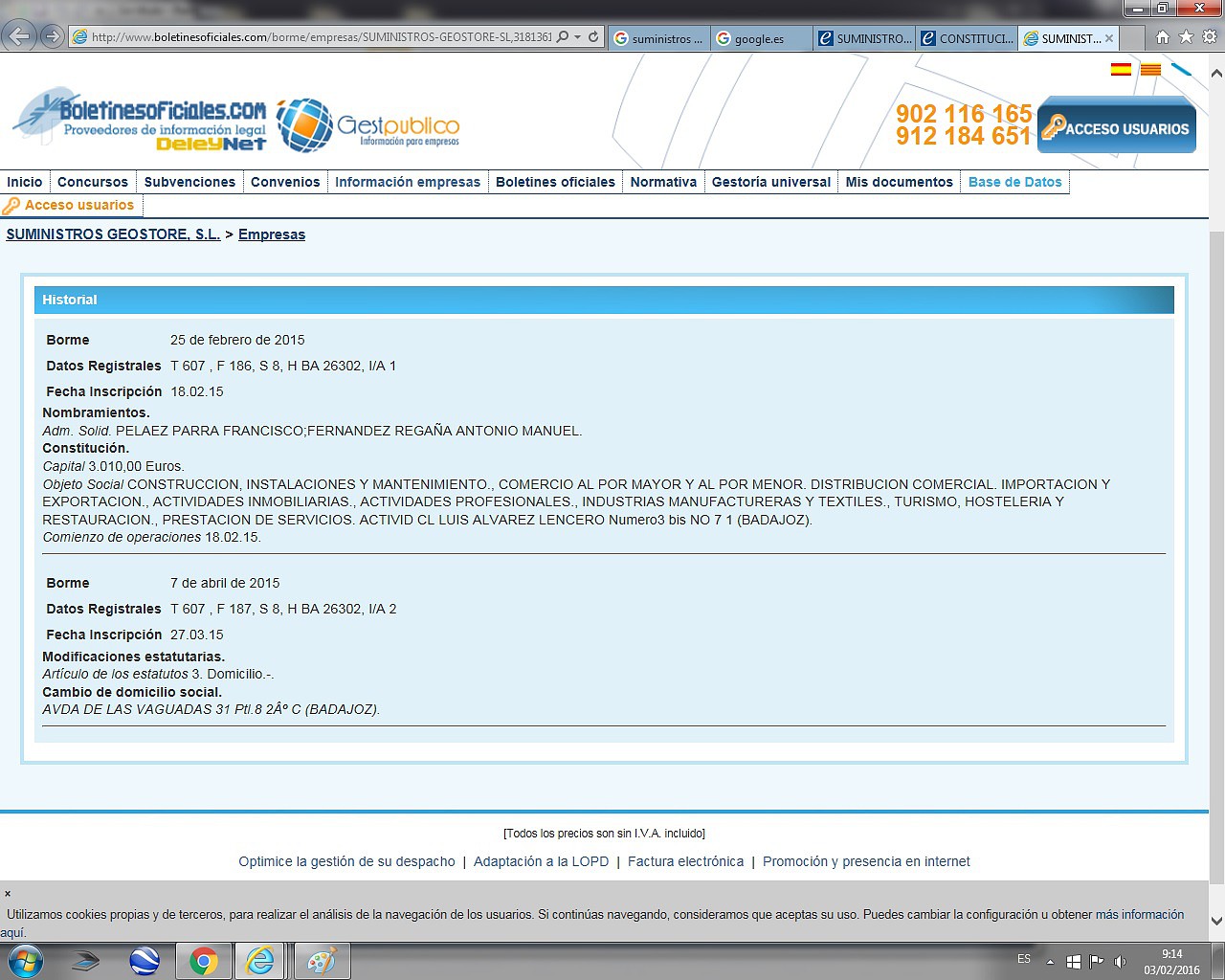This screenshot has height=980, width=1225.
Task: Open the Inicio menu item
Action: (25, 182)
